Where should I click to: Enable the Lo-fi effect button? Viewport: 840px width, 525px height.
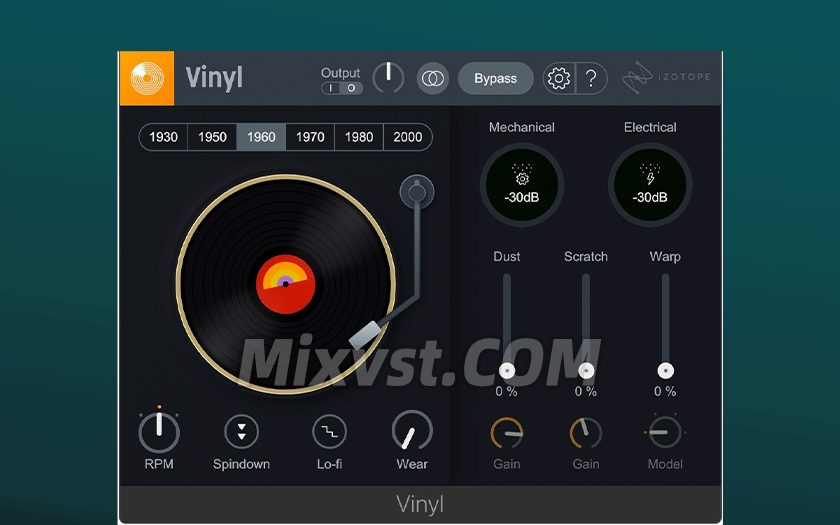click(329, 432)
